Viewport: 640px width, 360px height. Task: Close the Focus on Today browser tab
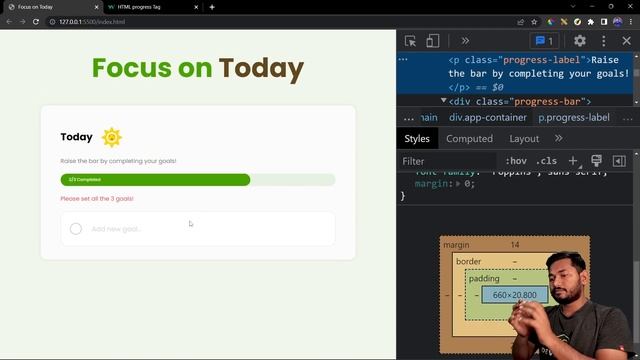click(x=97, y=7)
